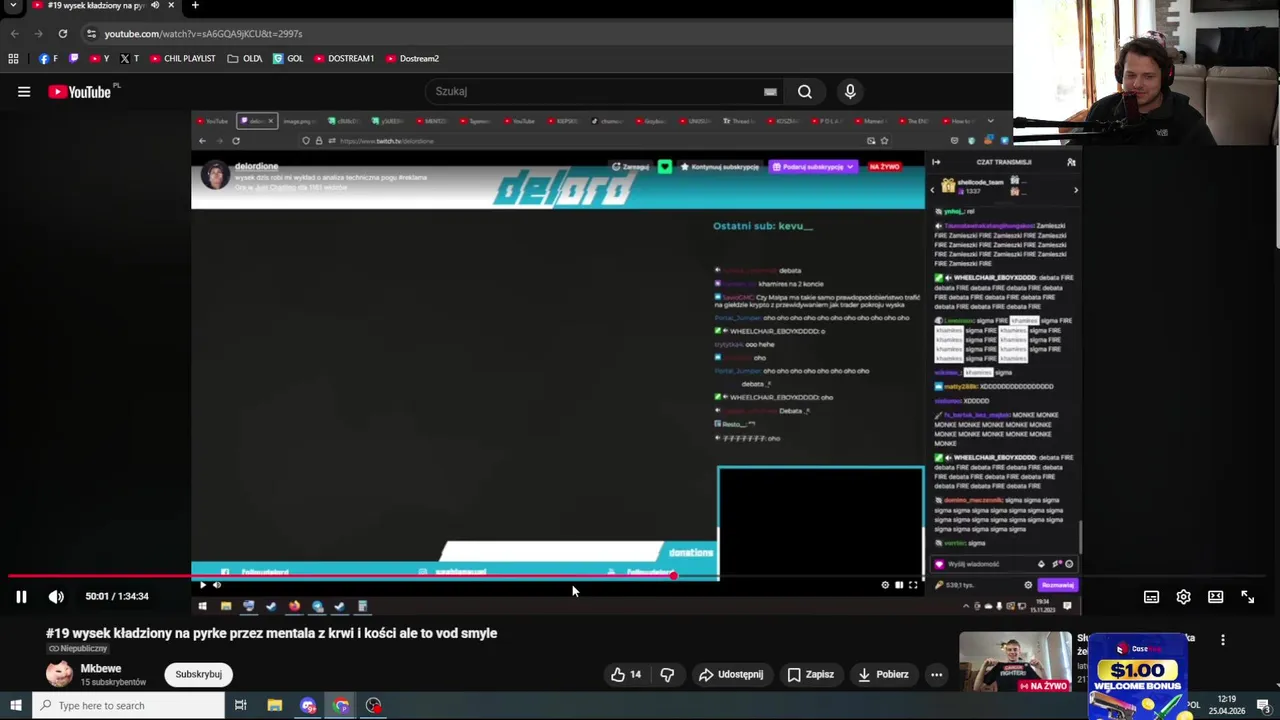Click the Niepubliczny unlisted badge
The image size is (1280, 720).
tap(78, 649)
